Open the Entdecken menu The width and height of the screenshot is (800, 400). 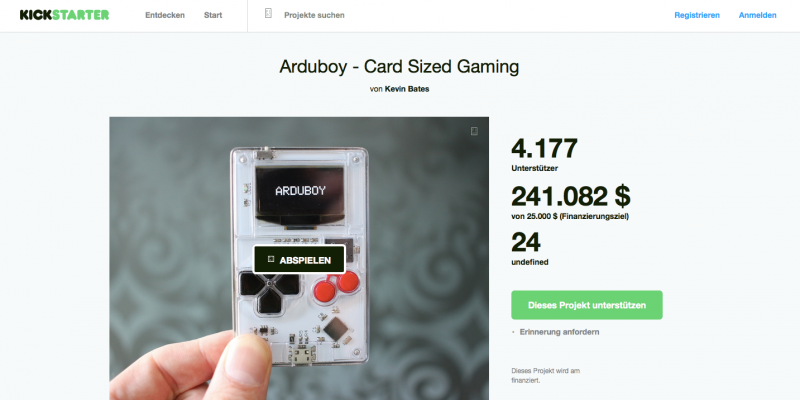(165, 15)
